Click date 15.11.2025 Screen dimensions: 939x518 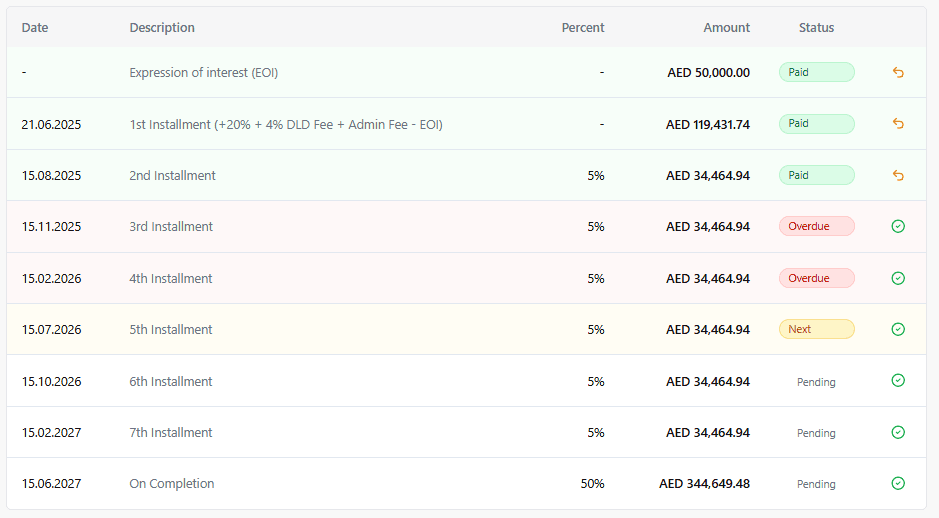pyautogui.click(x=52, y=226)
